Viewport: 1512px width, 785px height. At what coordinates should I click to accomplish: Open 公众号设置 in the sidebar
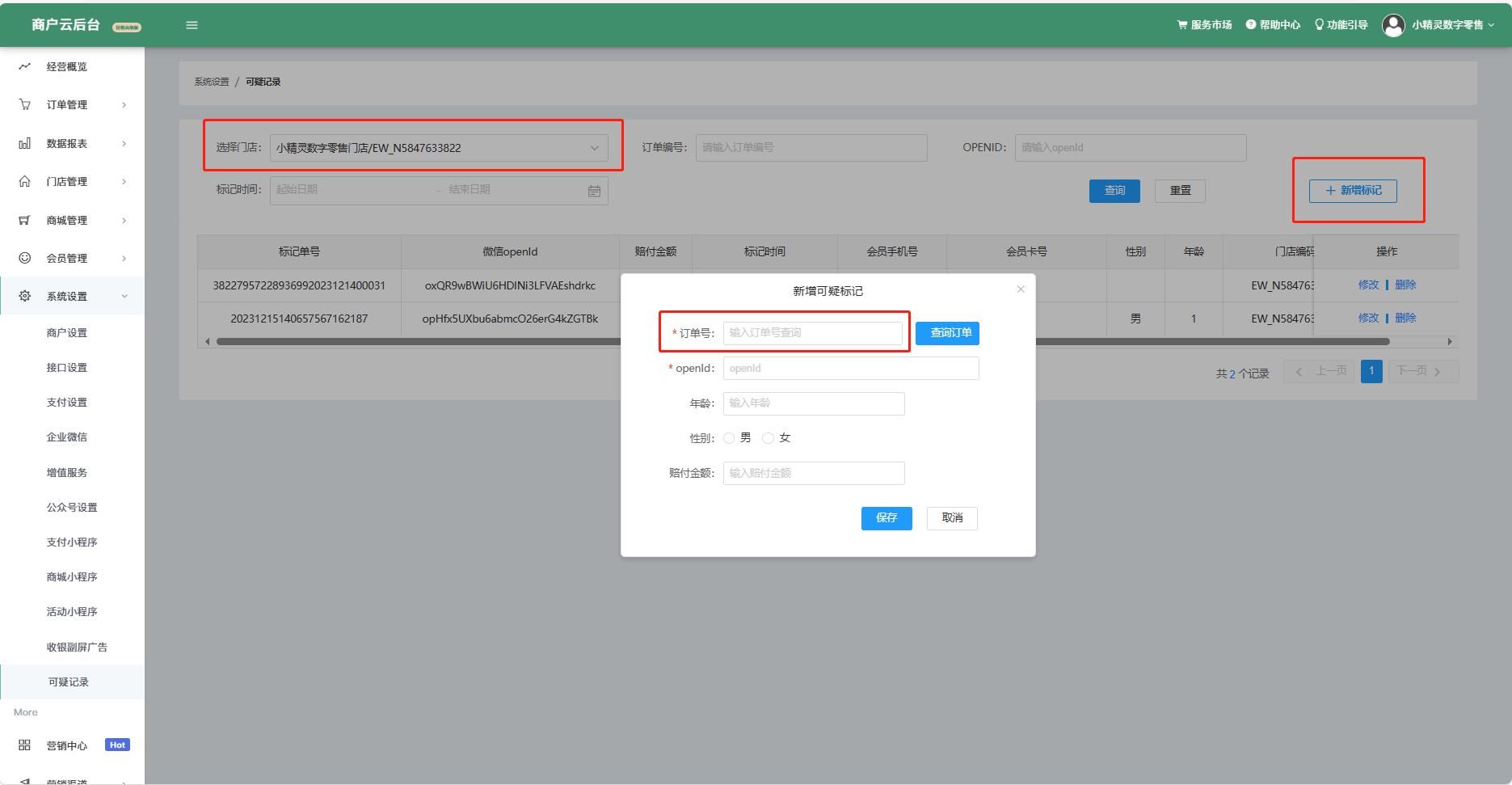tap(72, 508)
